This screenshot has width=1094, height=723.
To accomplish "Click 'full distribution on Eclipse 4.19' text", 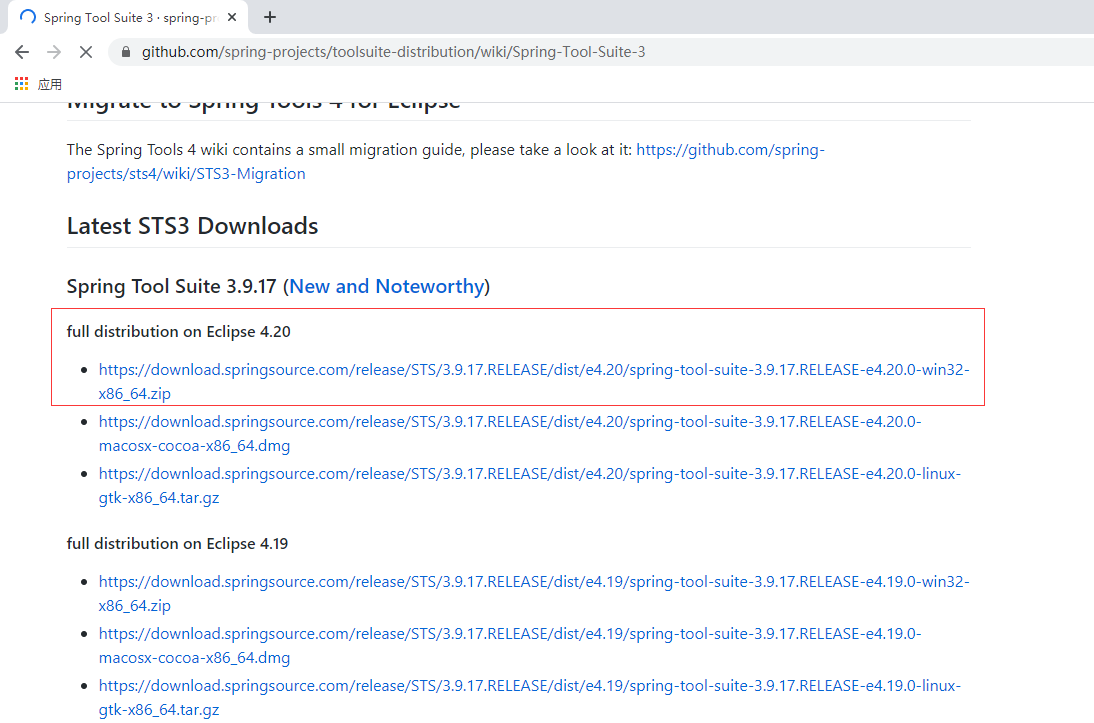I will click(x=177, y=544).
